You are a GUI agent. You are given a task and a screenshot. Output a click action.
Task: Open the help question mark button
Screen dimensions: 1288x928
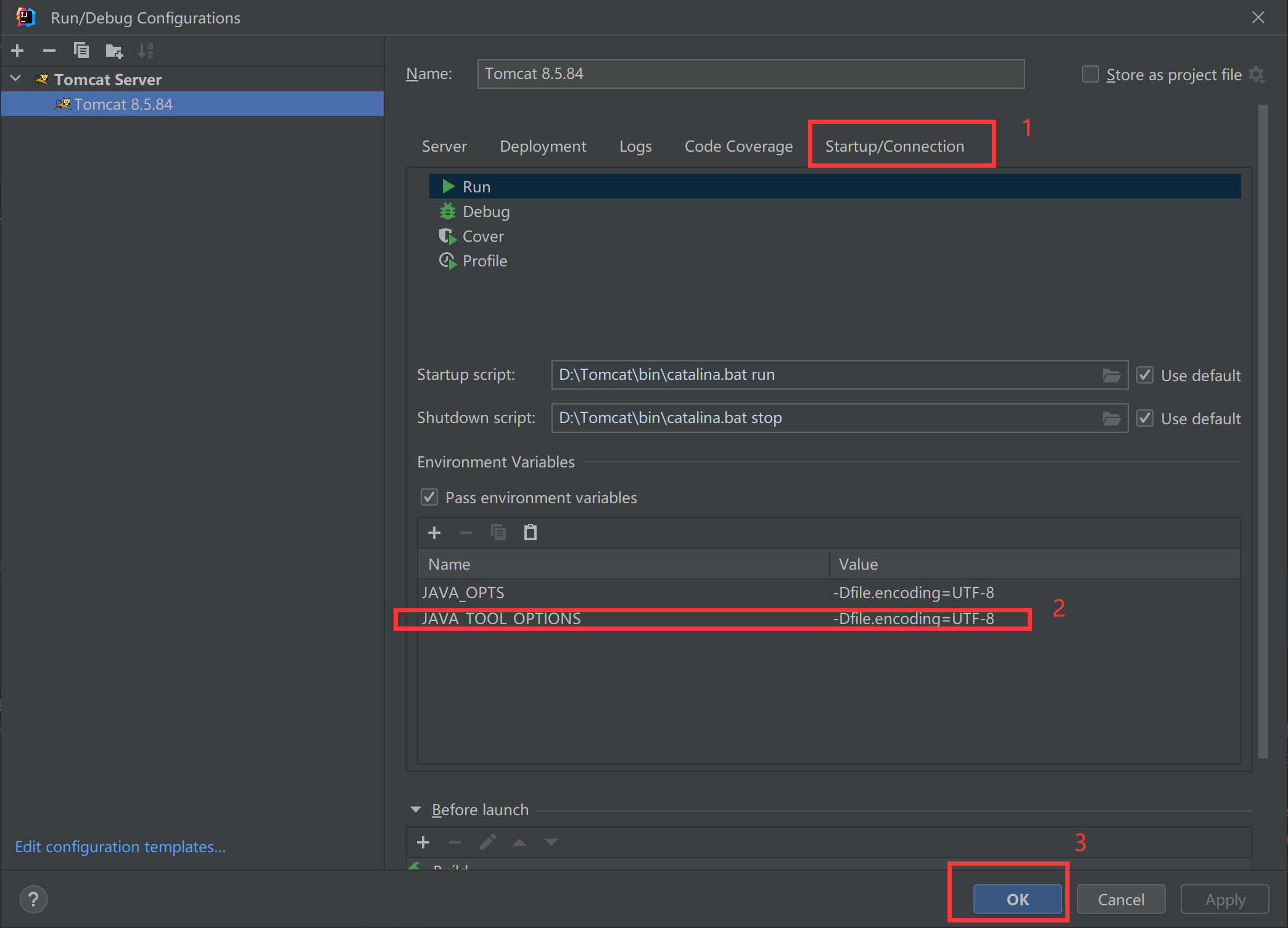[33, 899]
